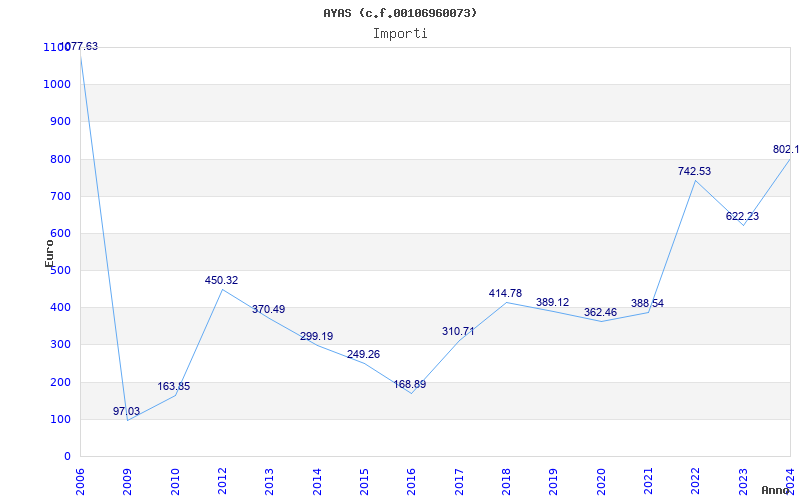800x500 pixels.
Task: Click the 1000 y-axis tick label
Action: [57, 84]
